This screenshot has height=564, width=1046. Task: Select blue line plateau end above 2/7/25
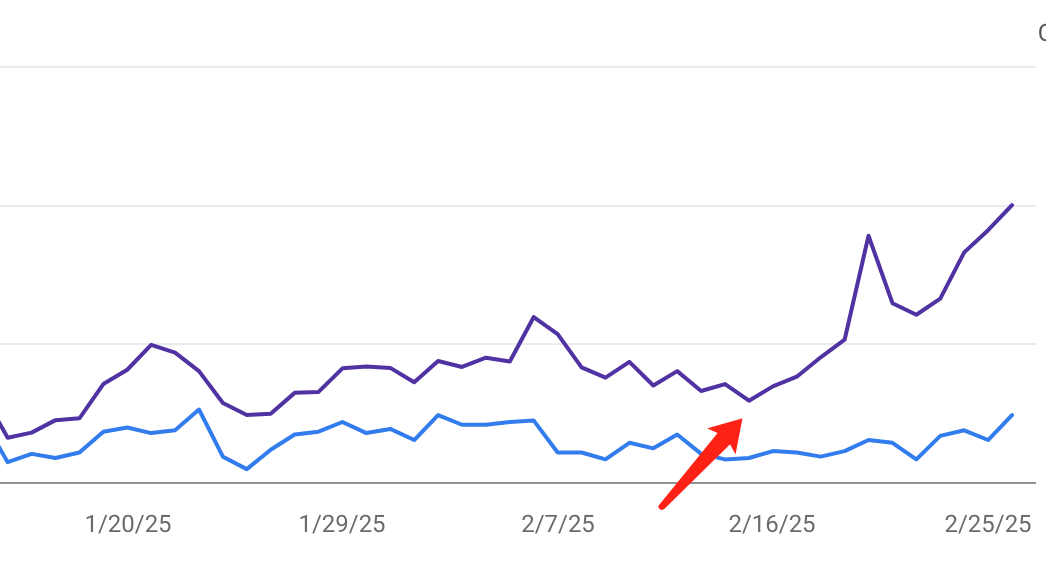pyautogui.click(x=534, y=420)
